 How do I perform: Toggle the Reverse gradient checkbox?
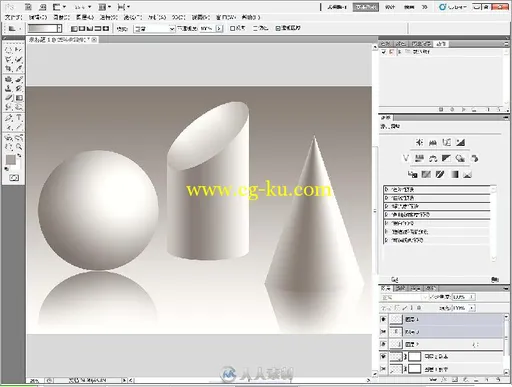[x=232, y=29]
